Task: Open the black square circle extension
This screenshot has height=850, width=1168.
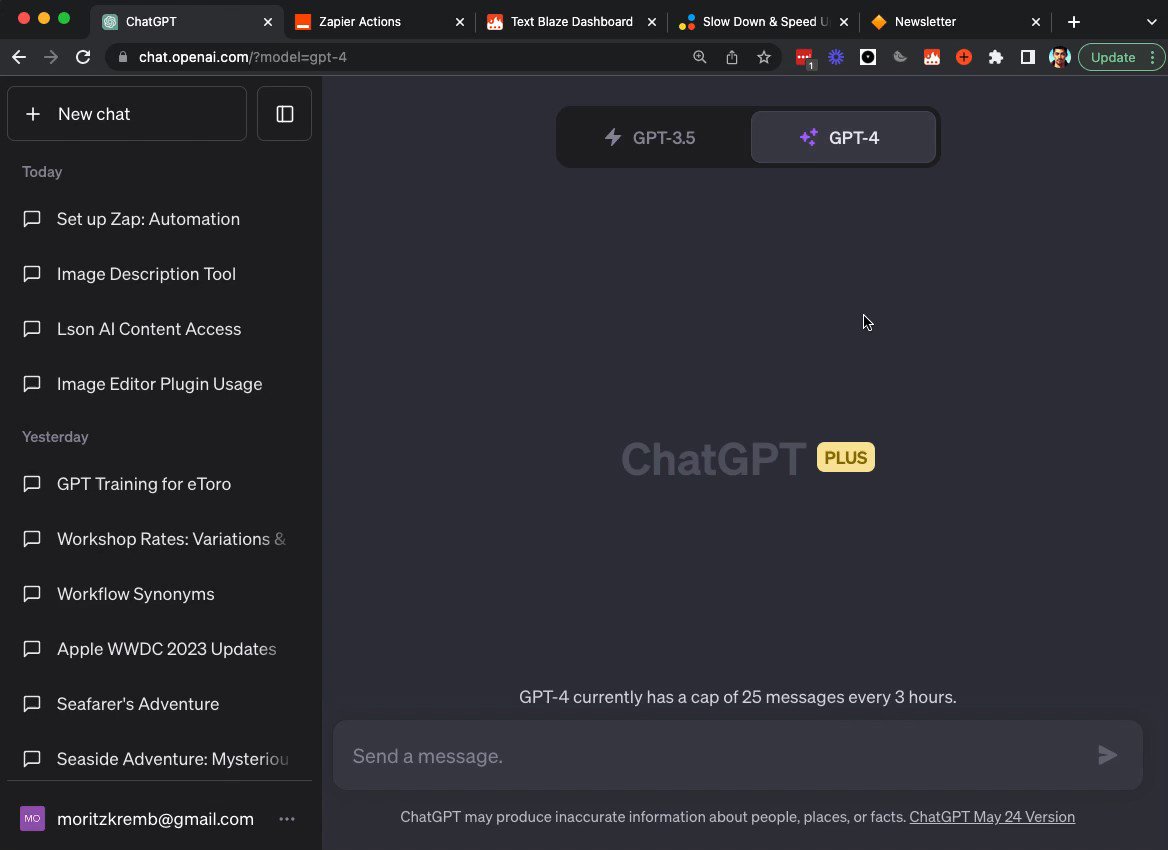Action: (x=868, y=57)
